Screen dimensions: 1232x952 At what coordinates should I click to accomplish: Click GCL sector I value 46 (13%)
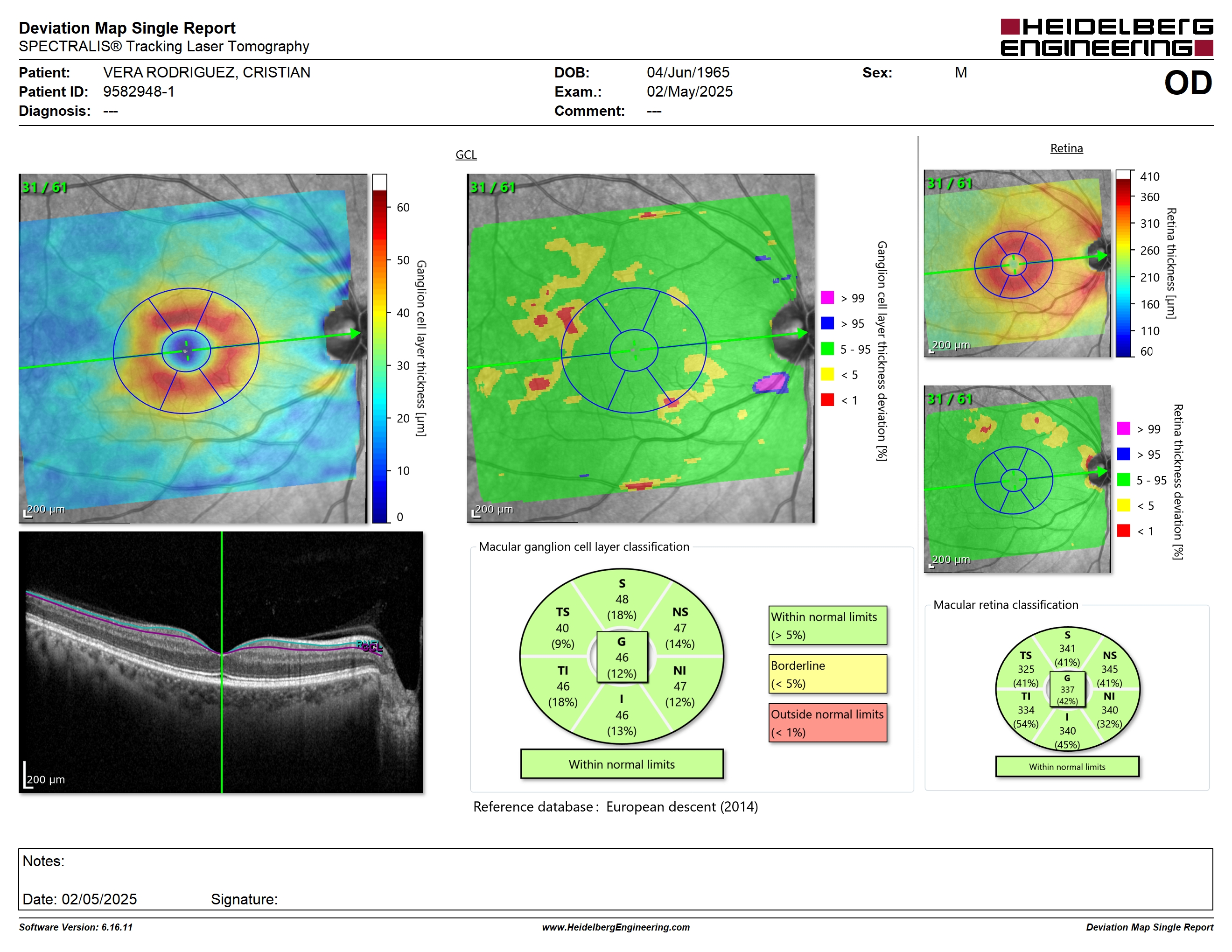[x=622, y=723]
